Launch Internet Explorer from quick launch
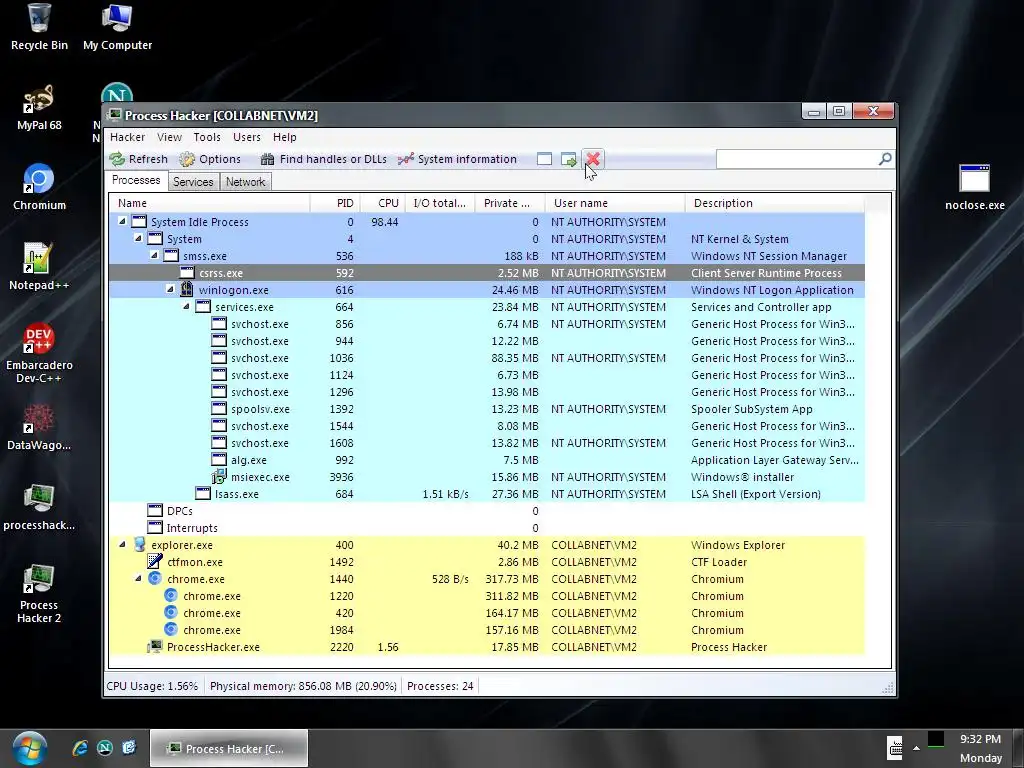This screenshot has height=768, width=1024. (x=80, y=748)
